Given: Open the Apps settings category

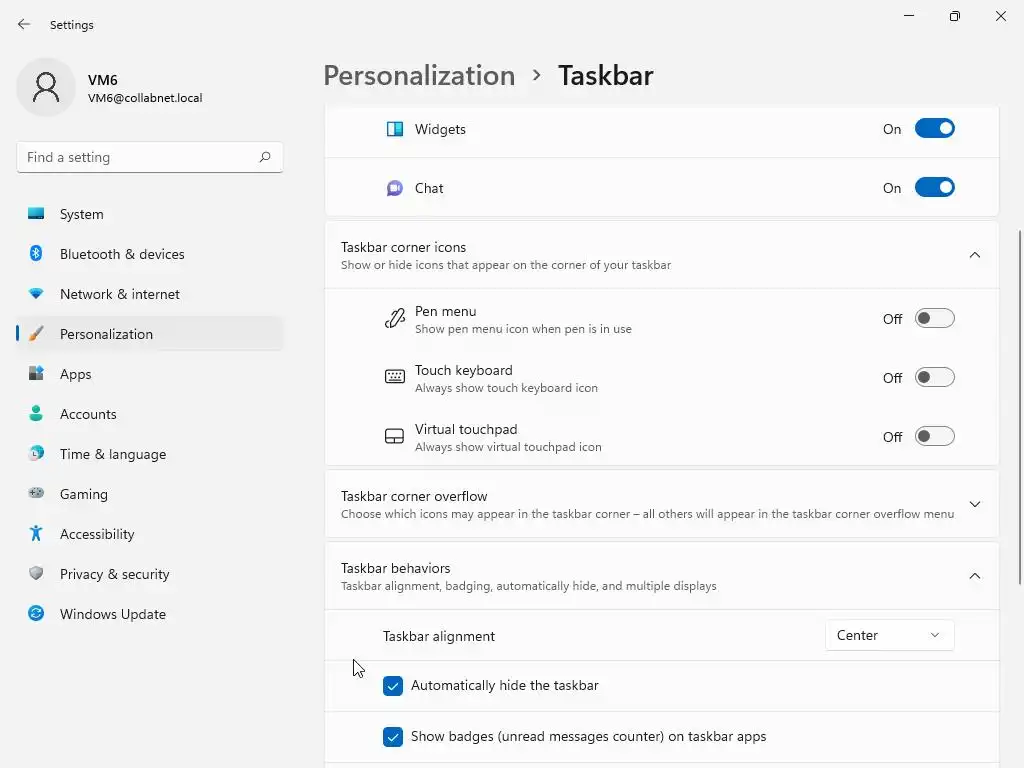Looking at the screenshot, I should (x=75, y=374).
